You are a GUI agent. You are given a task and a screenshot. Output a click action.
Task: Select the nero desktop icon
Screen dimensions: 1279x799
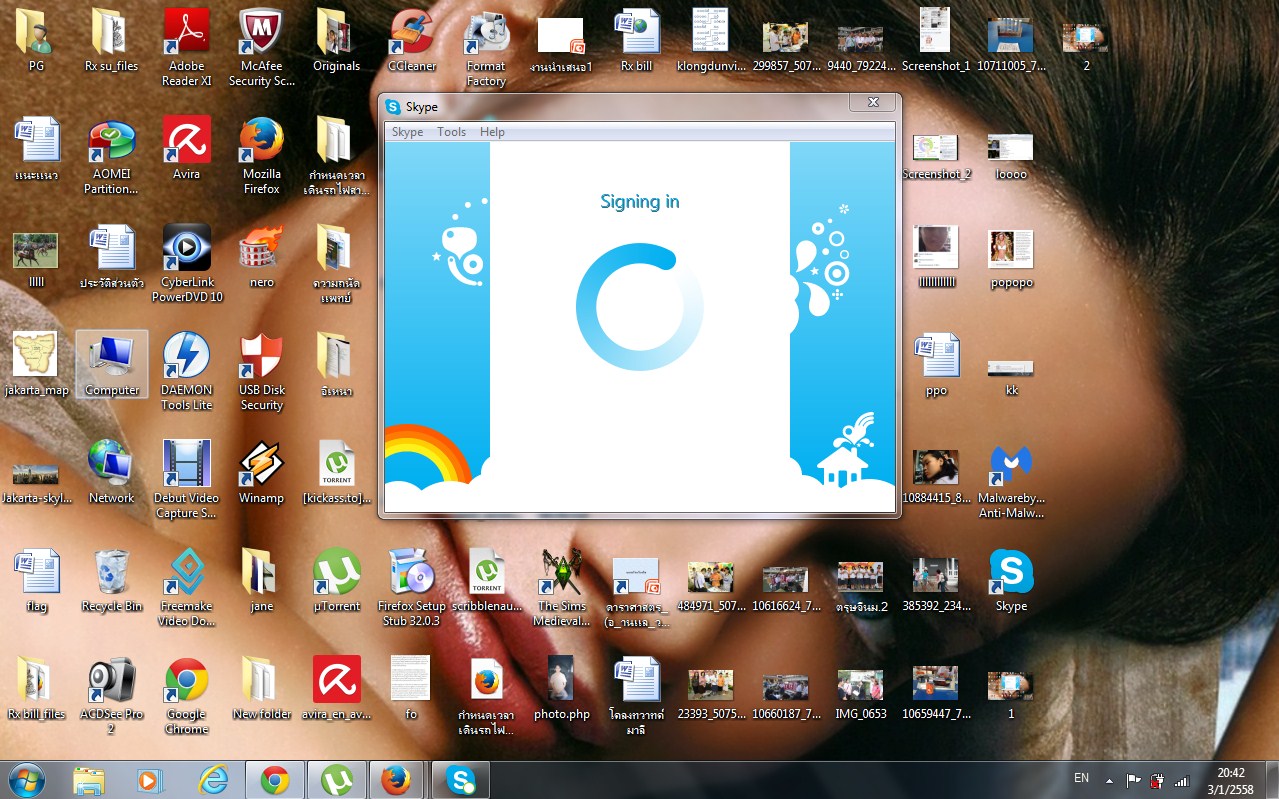[x=261, y=257]
